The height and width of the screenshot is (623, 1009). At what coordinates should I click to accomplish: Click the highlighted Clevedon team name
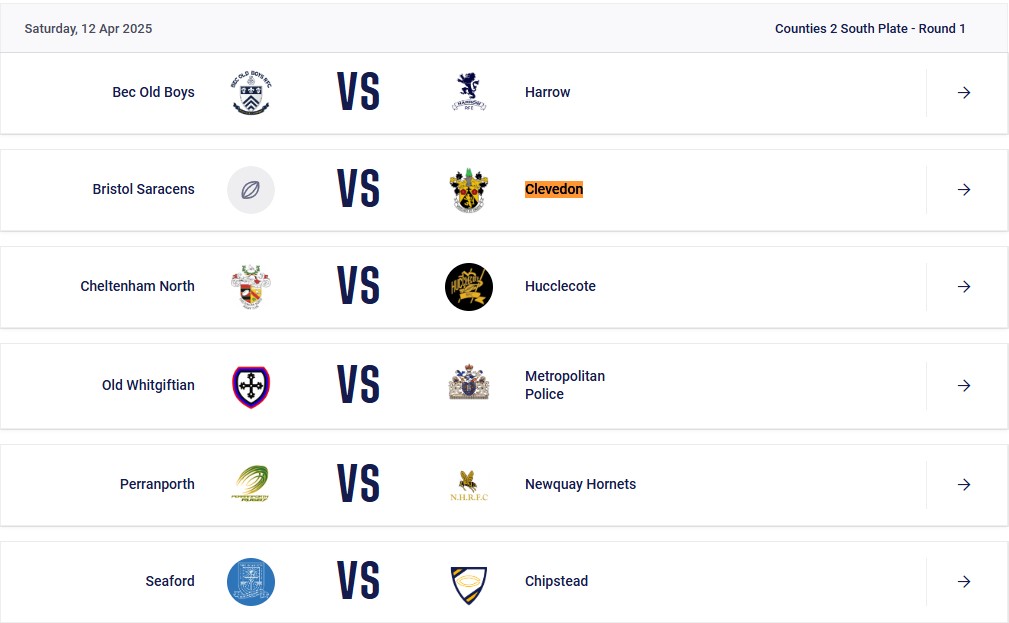pyautogui.click(x=553, y=189)
